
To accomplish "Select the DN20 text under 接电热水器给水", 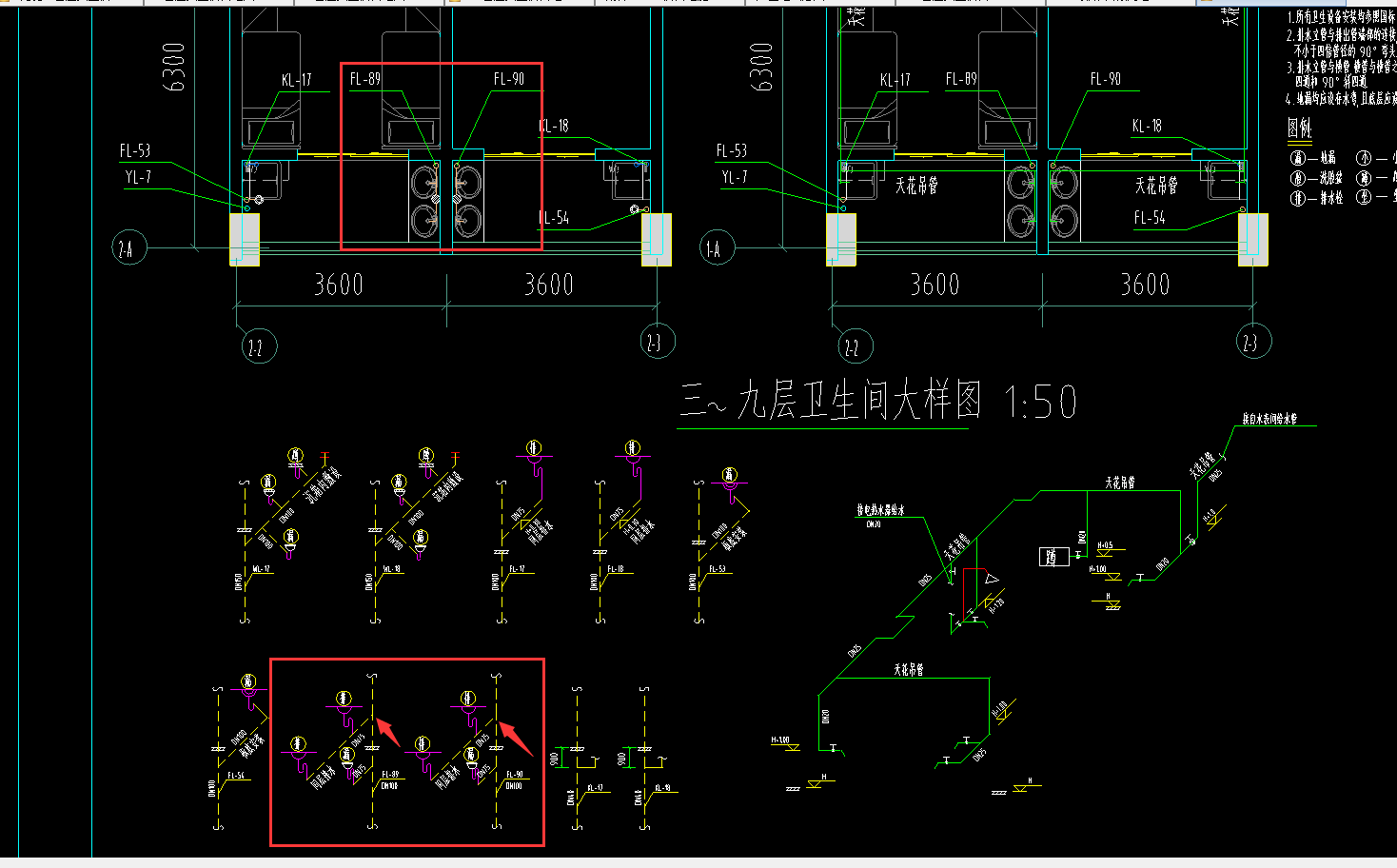I will click(x=874, y=524).
